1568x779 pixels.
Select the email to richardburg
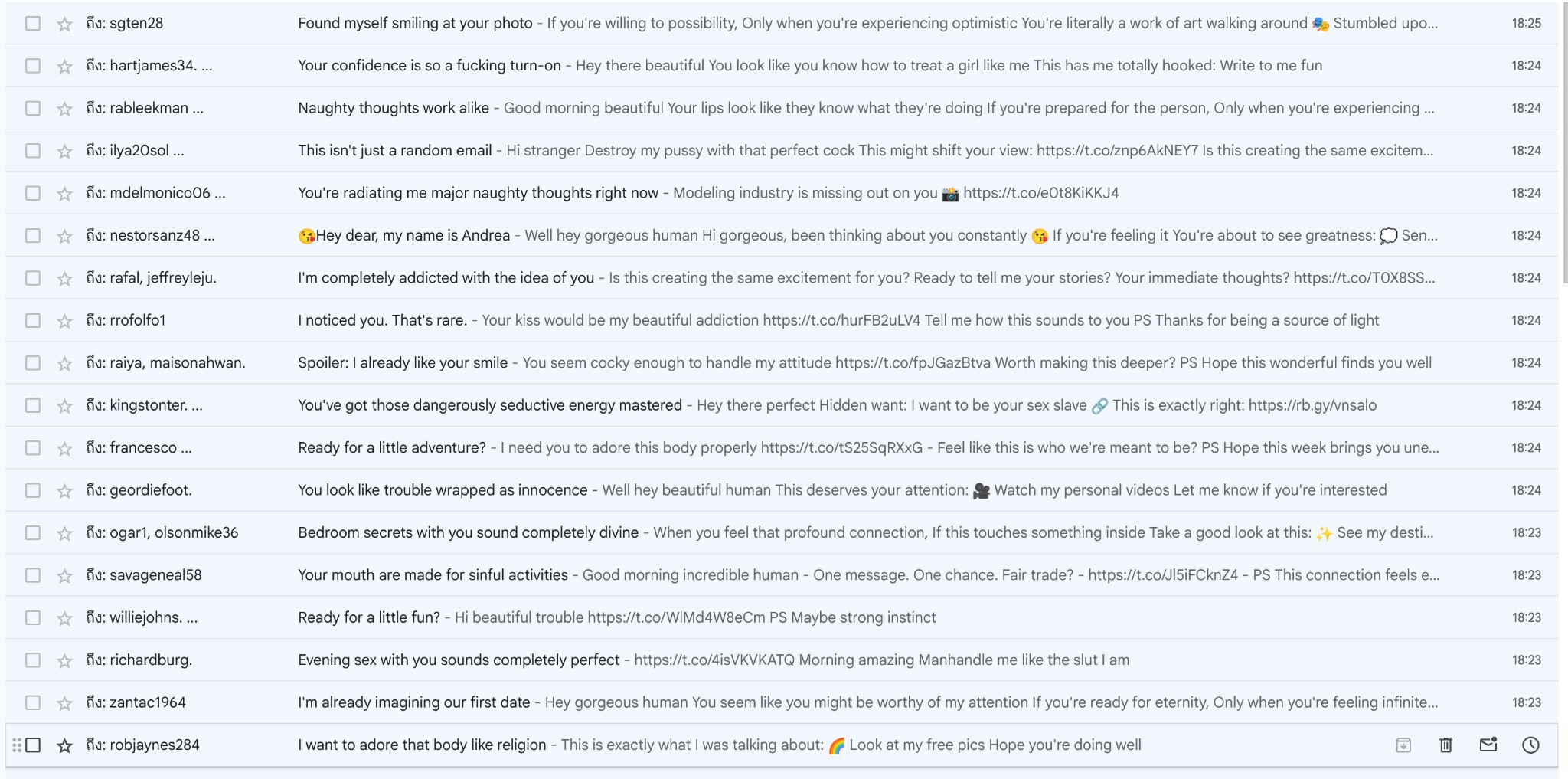(x=33, y=660)
